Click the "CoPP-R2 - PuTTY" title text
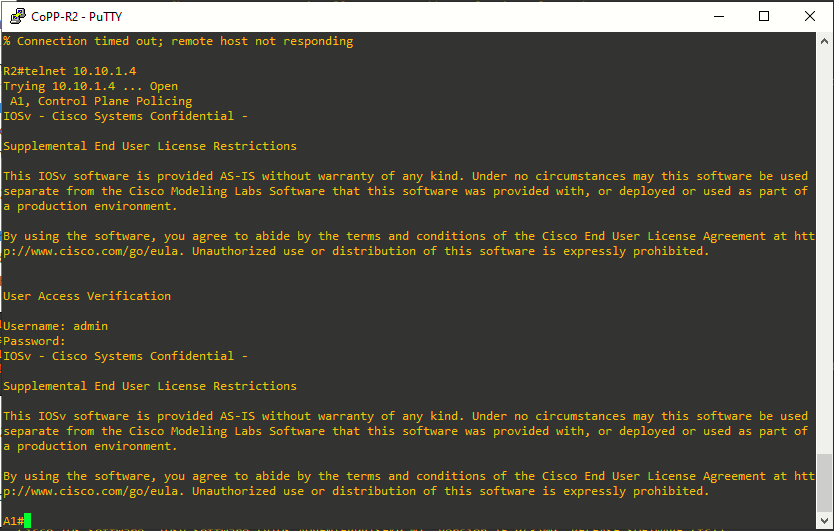This screenshot has height=531, width=834. (x=77, y=16)
